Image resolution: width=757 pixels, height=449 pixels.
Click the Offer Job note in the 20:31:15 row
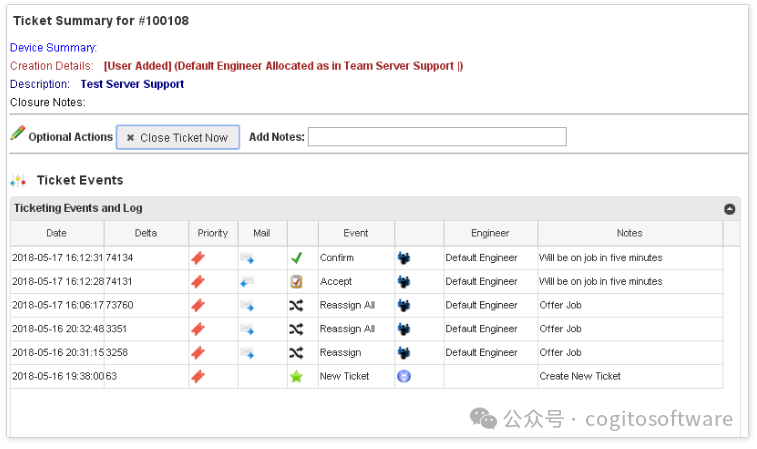click(561, 352)
